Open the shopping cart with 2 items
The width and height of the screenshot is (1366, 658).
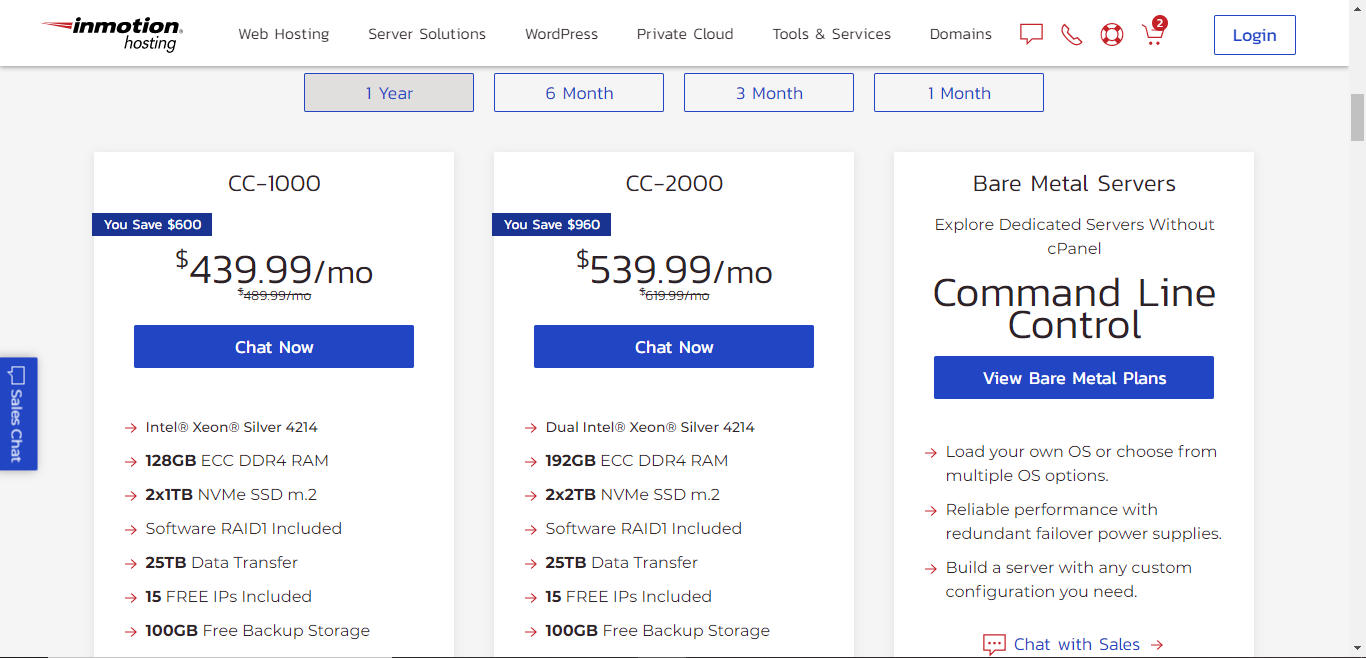pyautogui.click(x=1154, y=31)
